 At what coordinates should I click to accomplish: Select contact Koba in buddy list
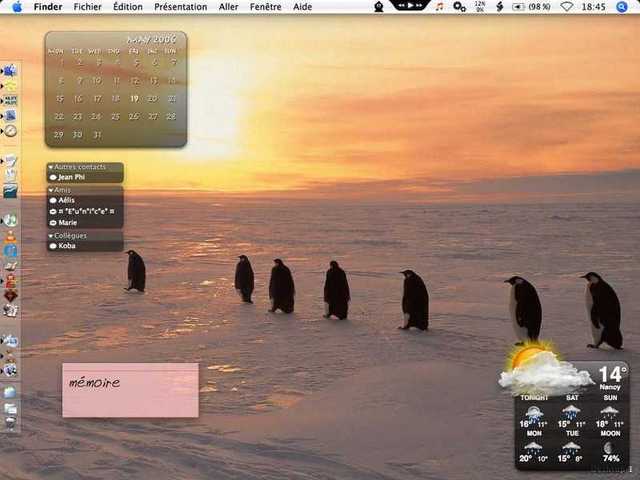pos(67,246)
